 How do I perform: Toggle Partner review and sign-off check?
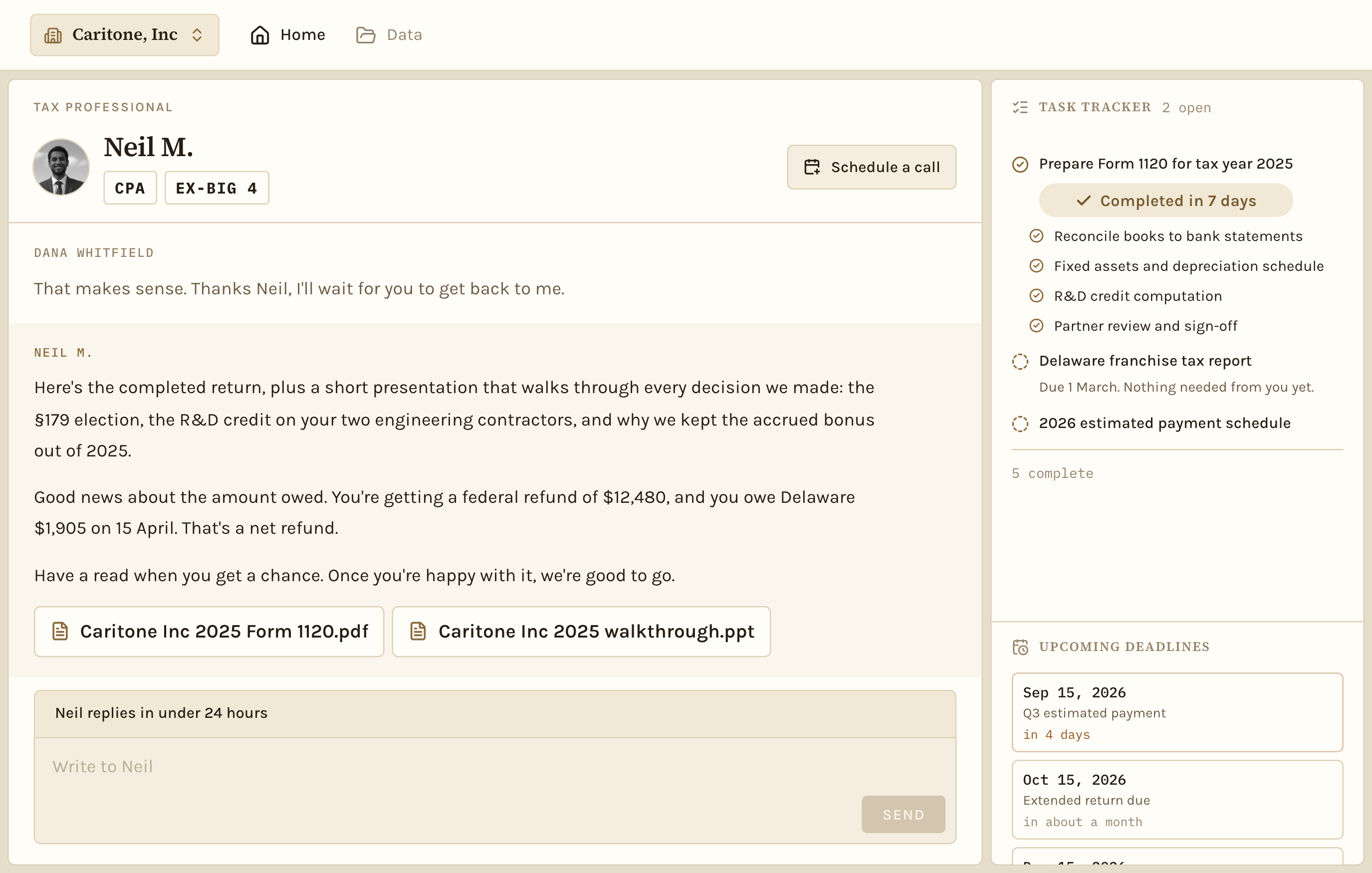1036,326
